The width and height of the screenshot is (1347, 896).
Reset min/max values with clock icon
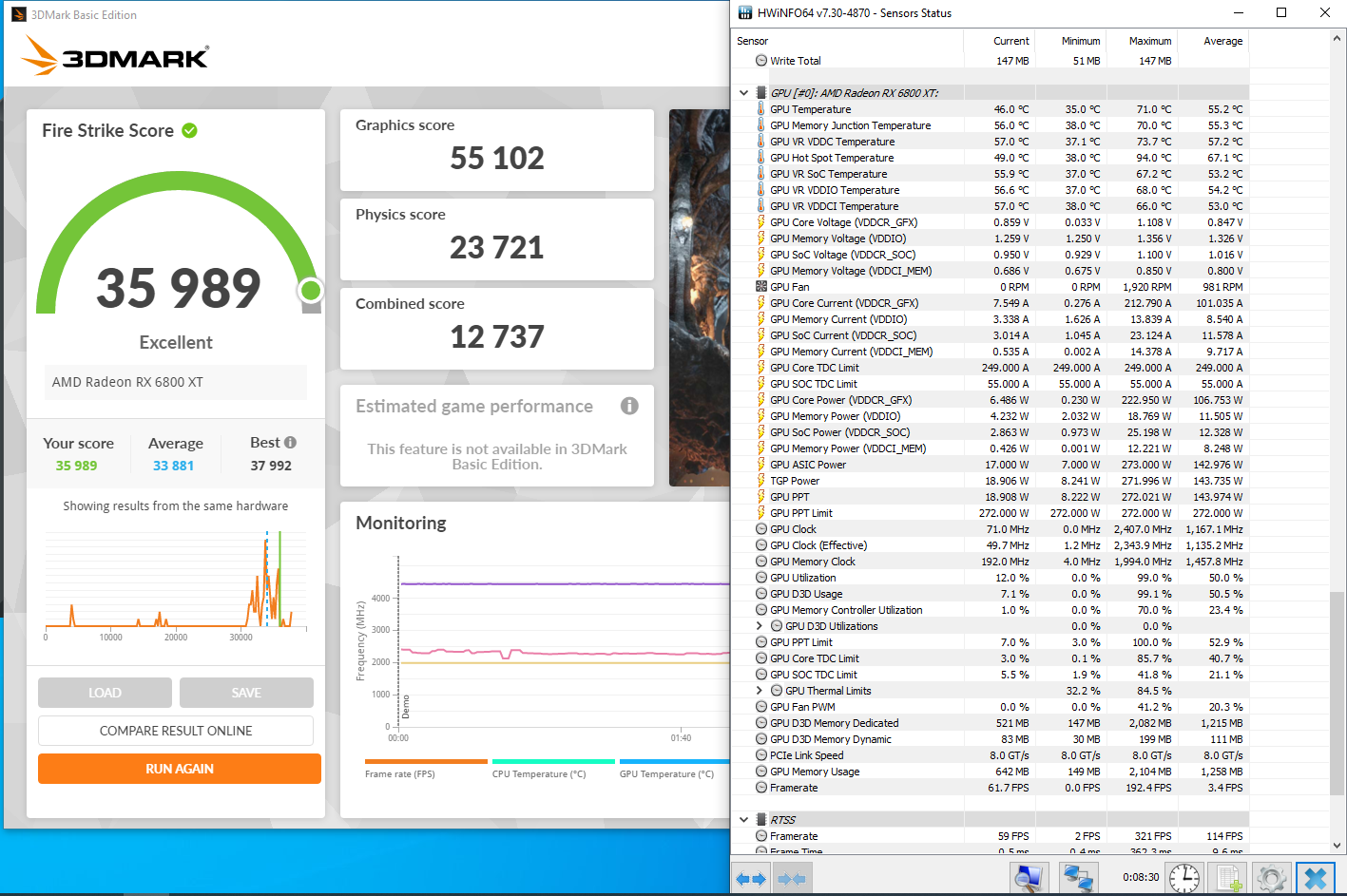1183,878
